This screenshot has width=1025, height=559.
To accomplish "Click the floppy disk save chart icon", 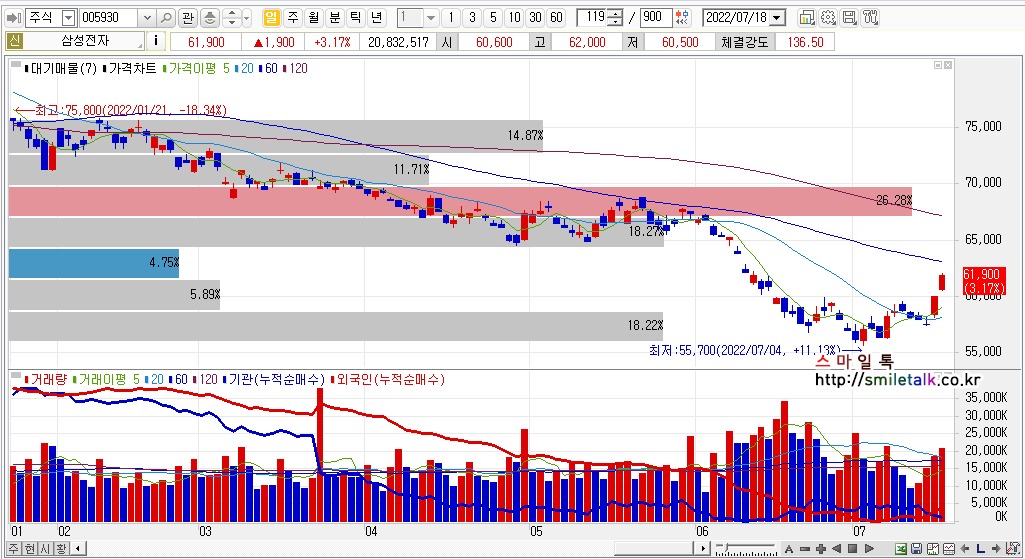I will point(849,18).
